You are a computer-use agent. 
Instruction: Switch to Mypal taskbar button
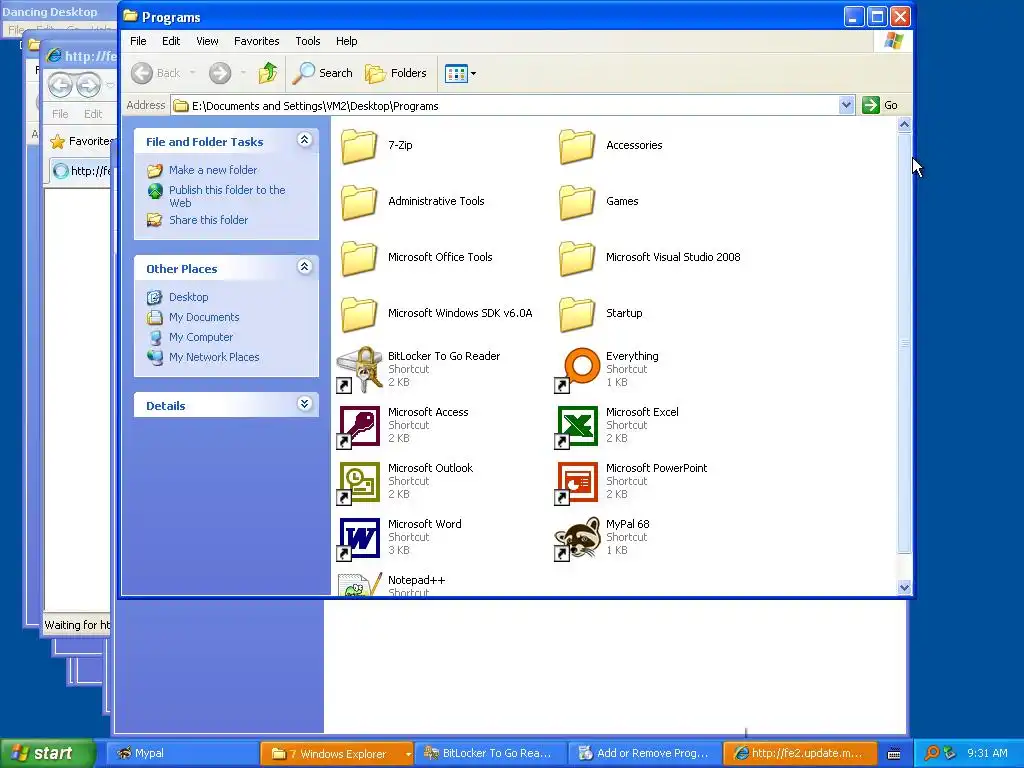(x=182, y=754)
